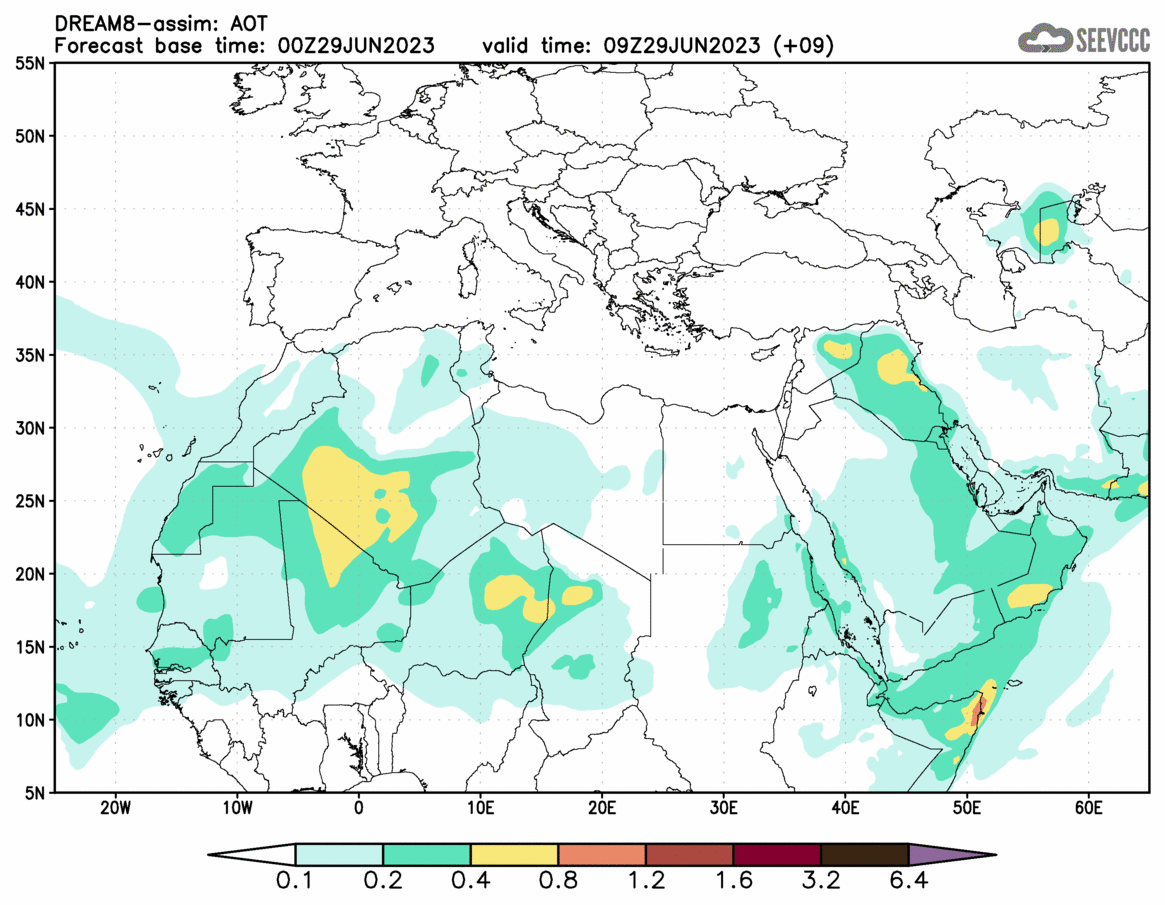Click the 0.1 colorbar value

(295, 881)
